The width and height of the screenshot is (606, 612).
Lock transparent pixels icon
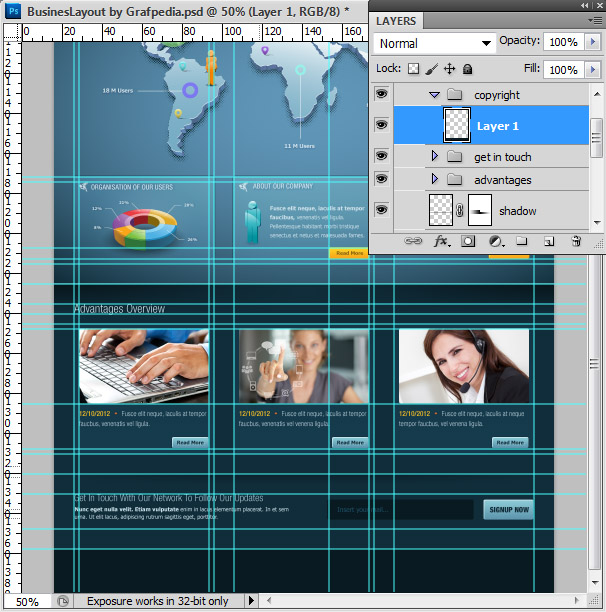(413, 69)
